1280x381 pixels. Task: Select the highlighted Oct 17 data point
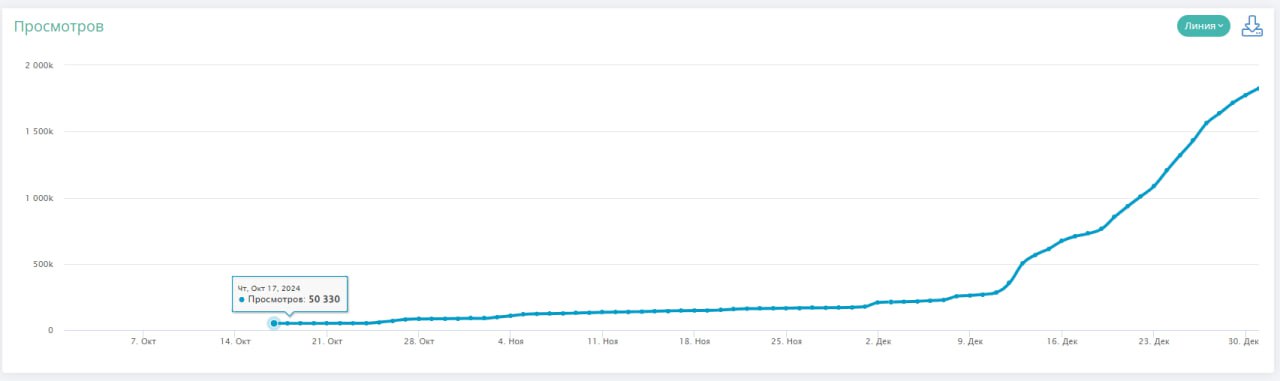click(x=274, y=323)
